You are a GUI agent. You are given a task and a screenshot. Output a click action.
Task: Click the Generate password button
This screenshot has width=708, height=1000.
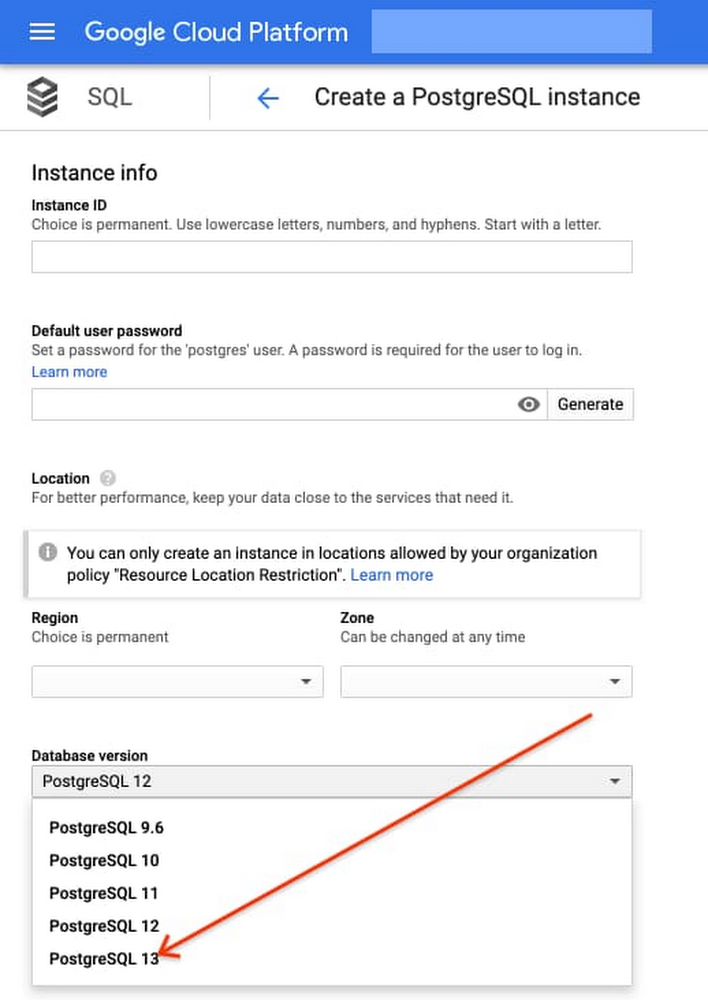[x=590, y=404]
